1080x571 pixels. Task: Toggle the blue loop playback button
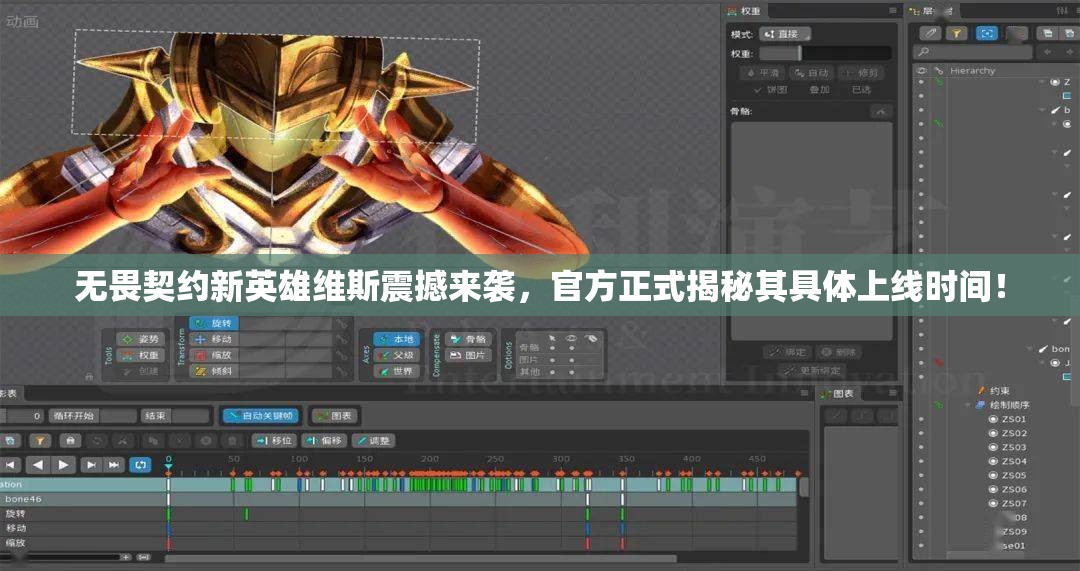pos(141,465)
